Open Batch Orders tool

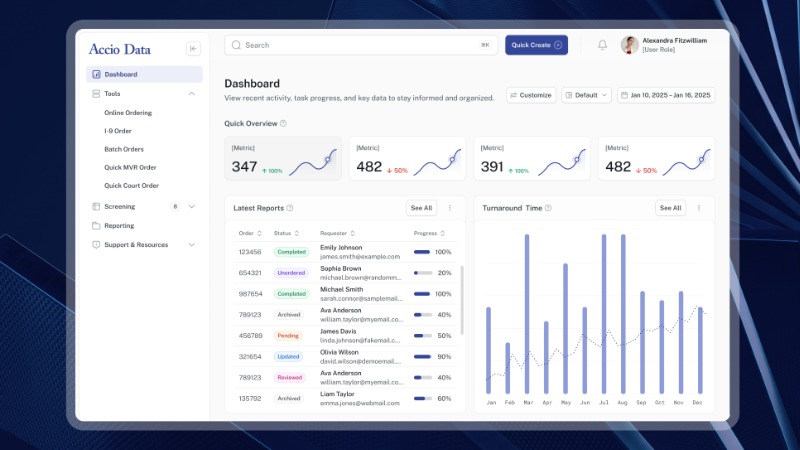[124, 149]
